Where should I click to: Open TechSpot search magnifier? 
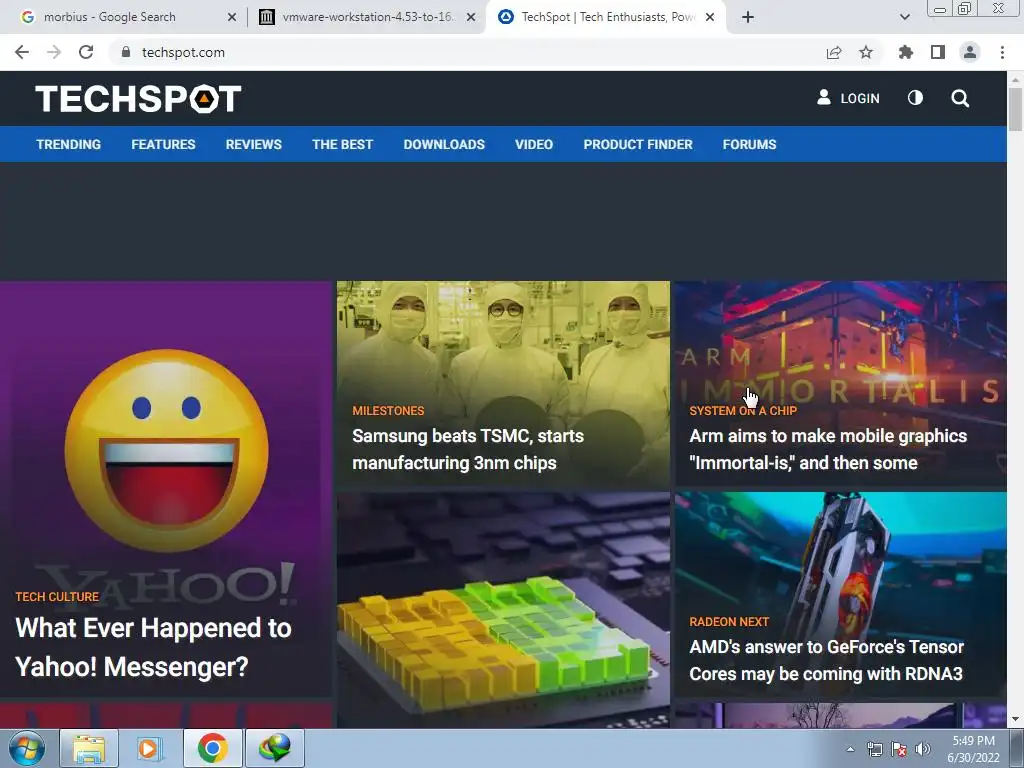tap(960, 99)
